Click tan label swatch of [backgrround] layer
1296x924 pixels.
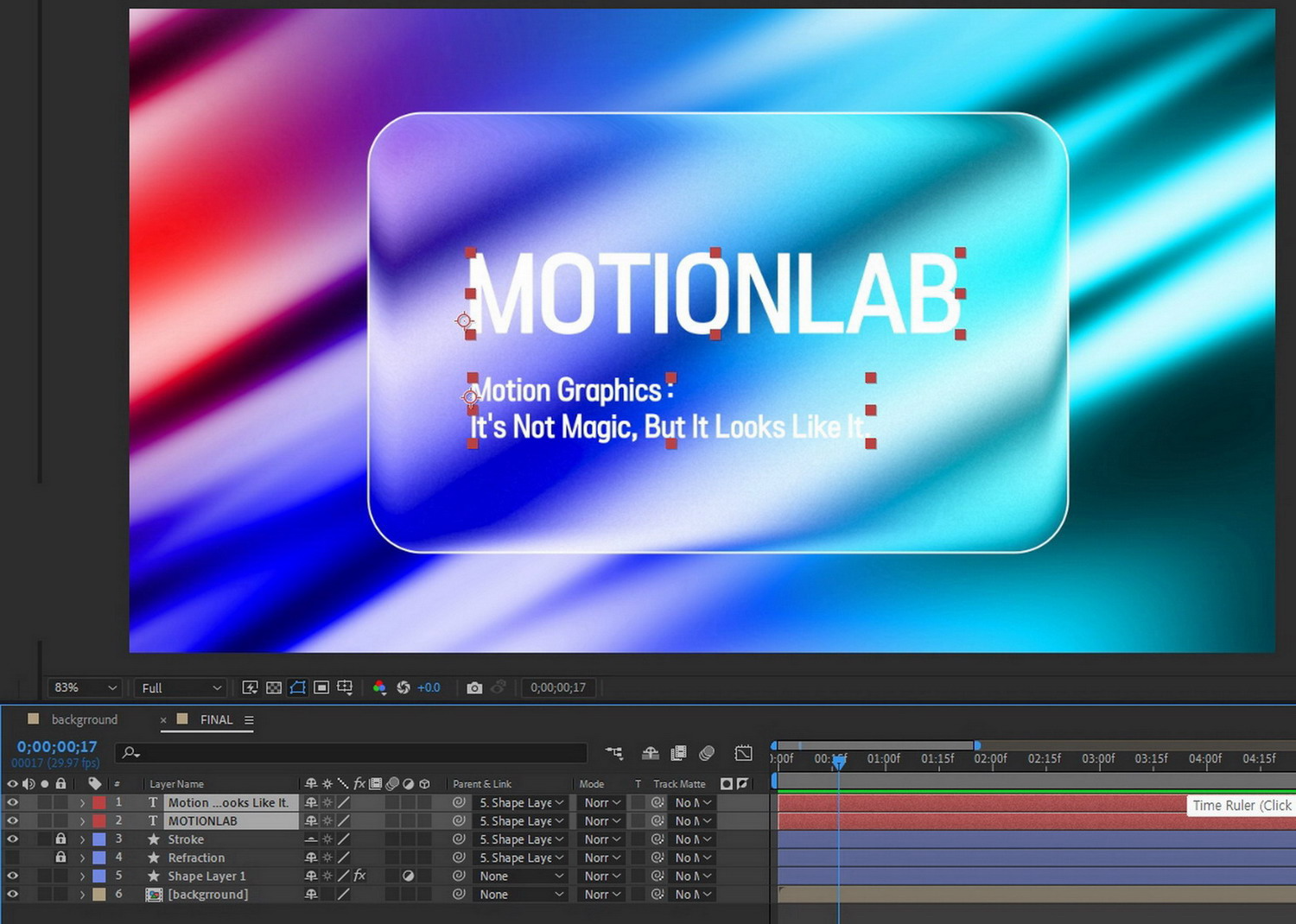[x=98, y=895]
